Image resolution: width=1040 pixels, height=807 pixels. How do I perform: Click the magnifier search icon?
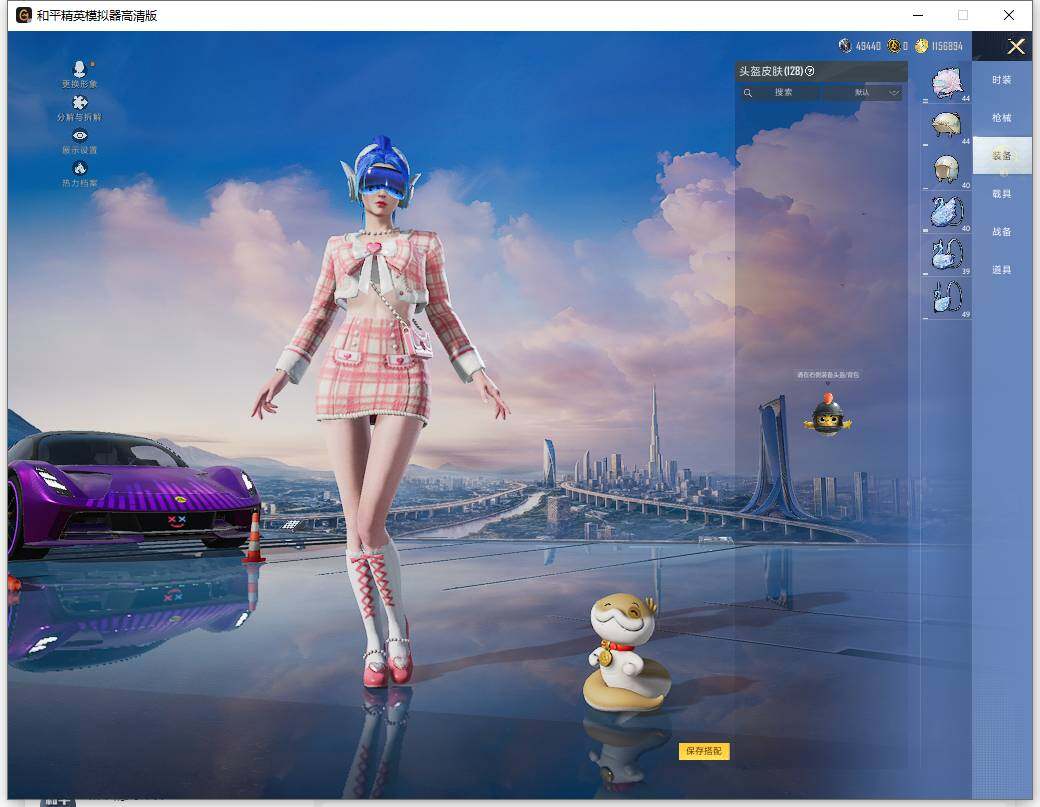748,93
